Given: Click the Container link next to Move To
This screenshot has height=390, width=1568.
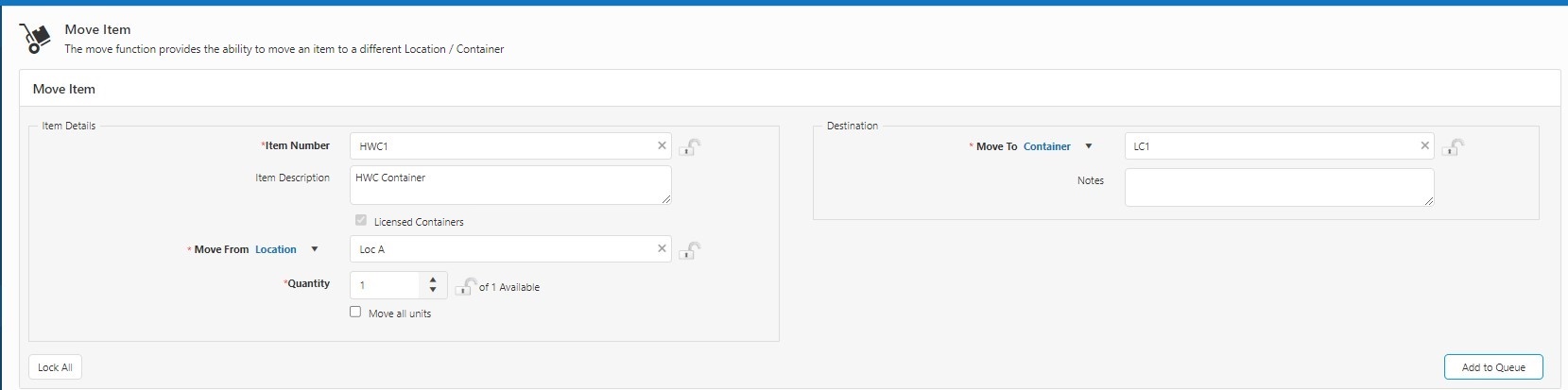Looking at the screenshot, I should tap(1046, 146).
